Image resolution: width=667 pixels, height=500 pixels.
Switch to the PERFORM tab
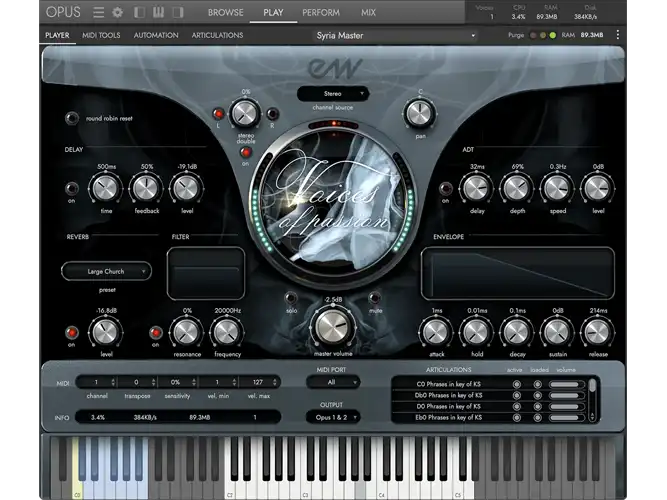[321, 12]
